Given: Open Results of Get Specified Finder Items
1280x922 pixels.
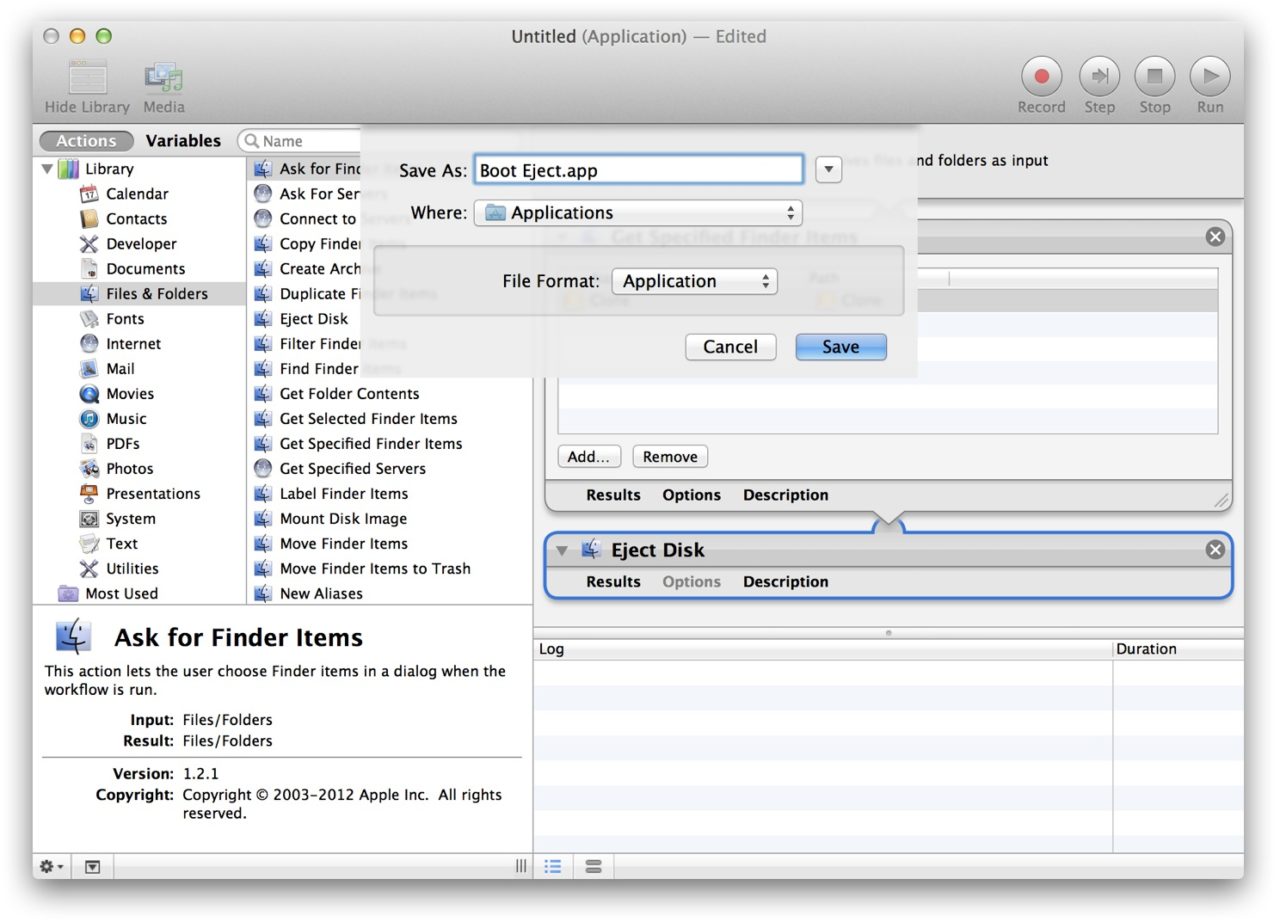Looking at the screenshot, I should tap(613, 495).
